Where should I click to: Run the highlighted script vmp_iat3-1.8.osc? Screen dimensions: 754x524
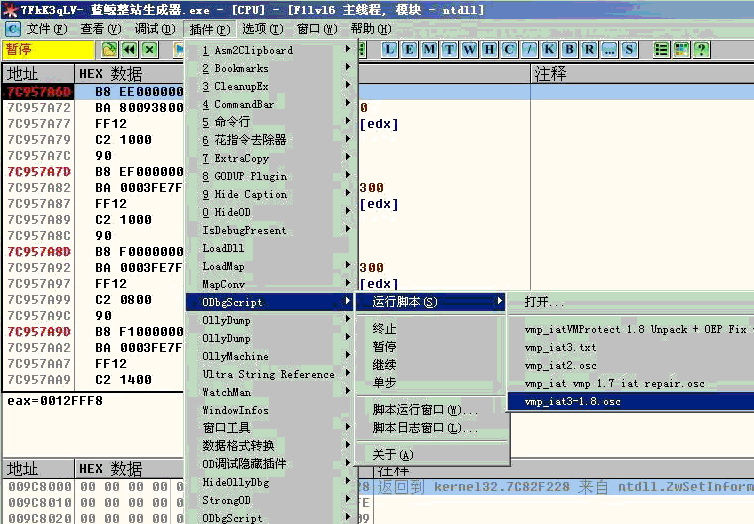tap(631, 401)
